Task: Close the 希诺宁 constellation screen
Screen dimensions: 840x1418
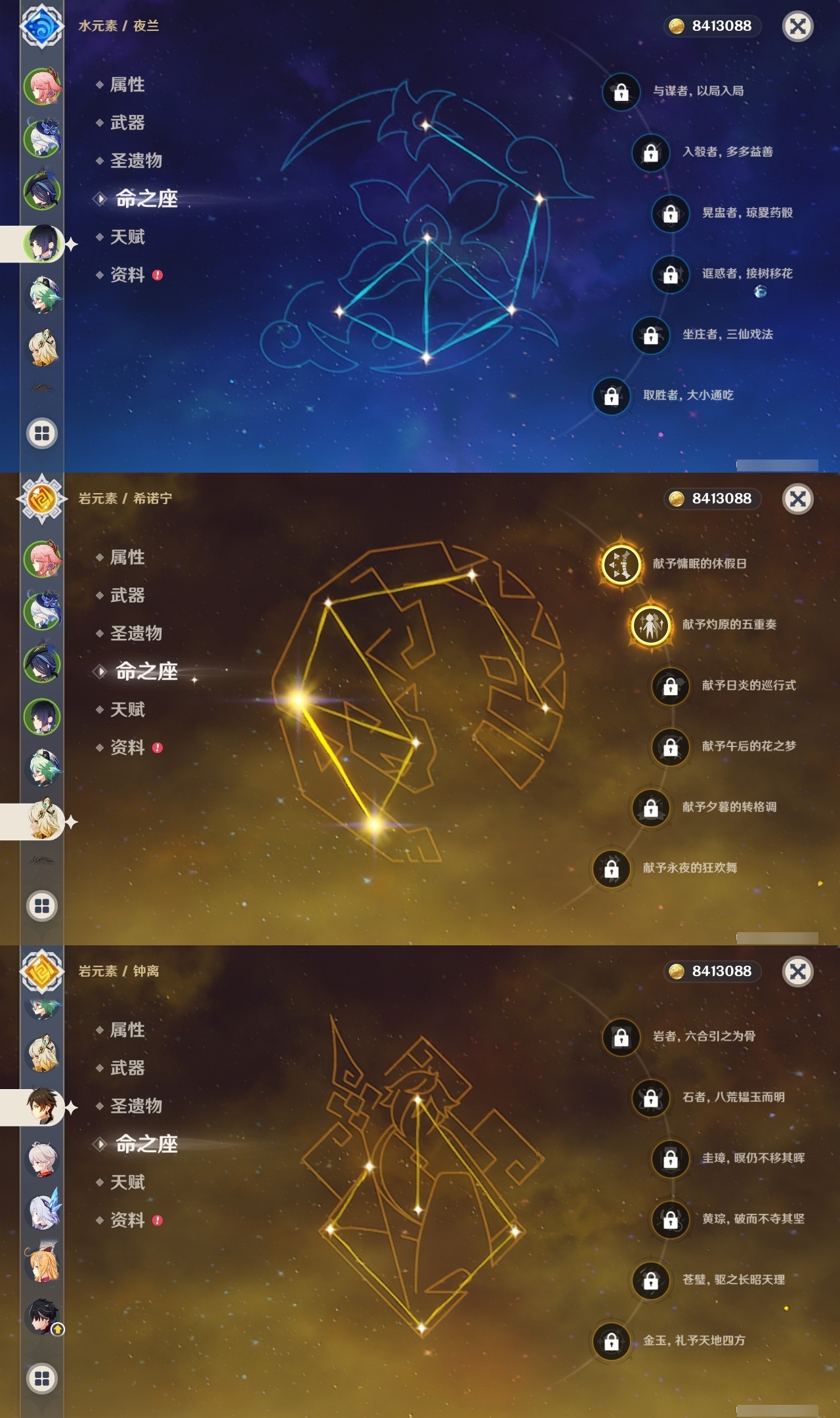Action: tap(798, 499)
